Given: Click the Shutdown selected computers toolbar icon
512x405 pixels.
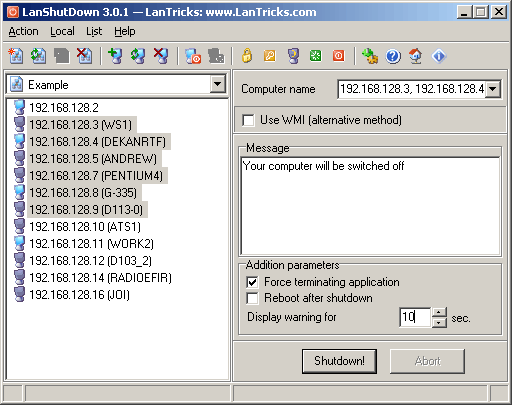Looking at the screenshot, I should (193, 56).
